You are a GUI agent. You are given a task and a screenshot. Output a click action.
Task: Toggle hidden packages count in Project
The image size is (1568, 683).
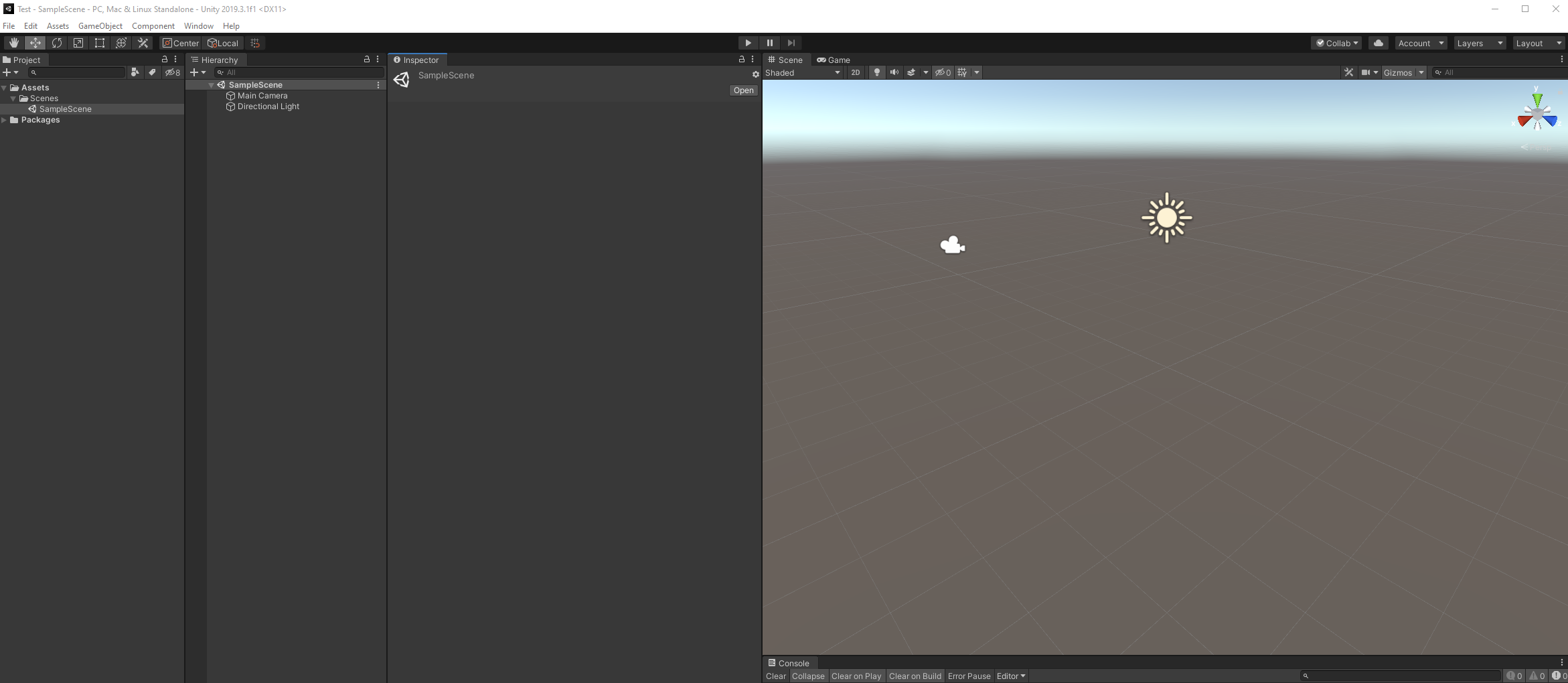173,72
